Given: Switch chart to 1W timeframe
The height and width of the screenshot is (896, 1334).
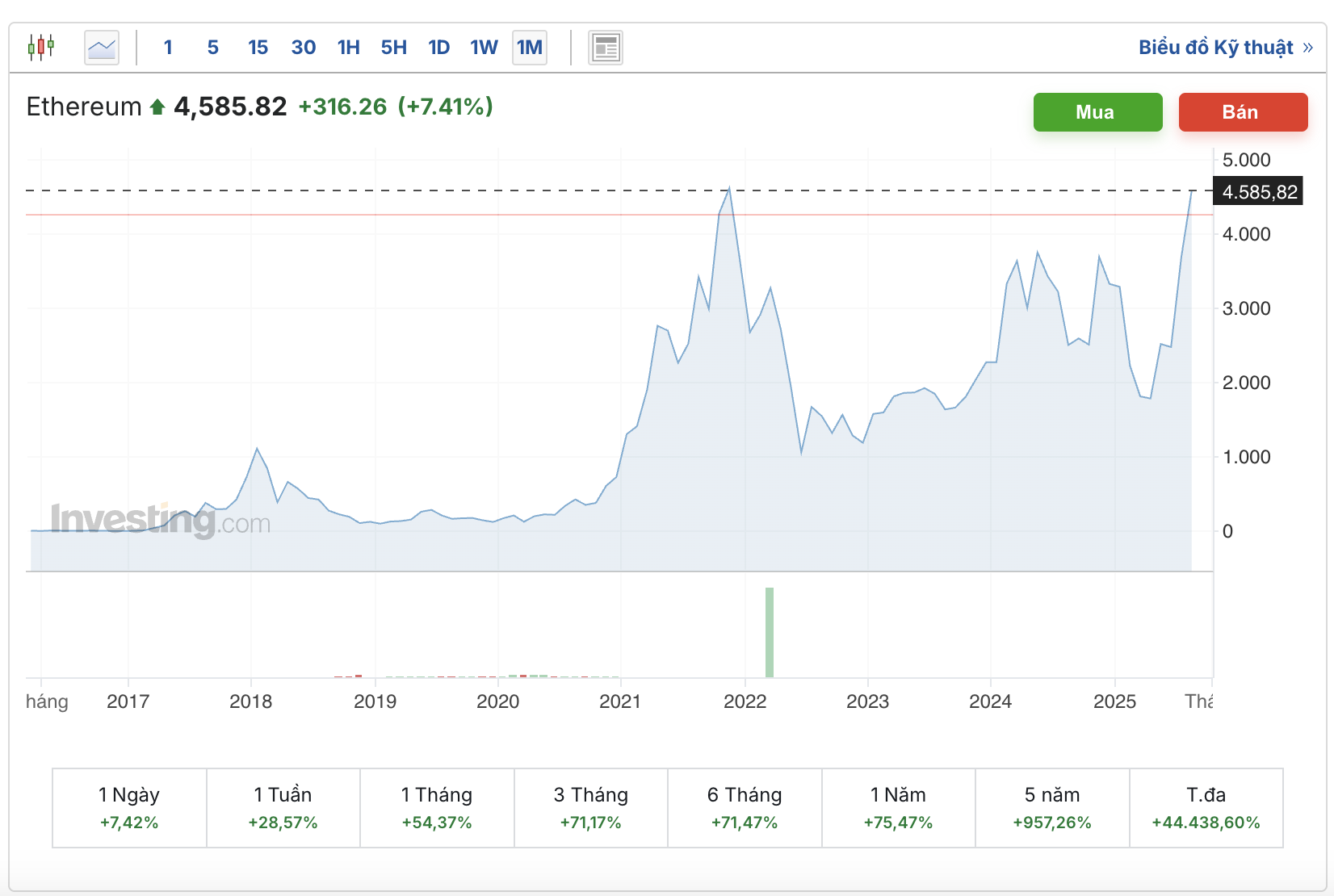Looking at the screenshot, I should tap(484, 47).
